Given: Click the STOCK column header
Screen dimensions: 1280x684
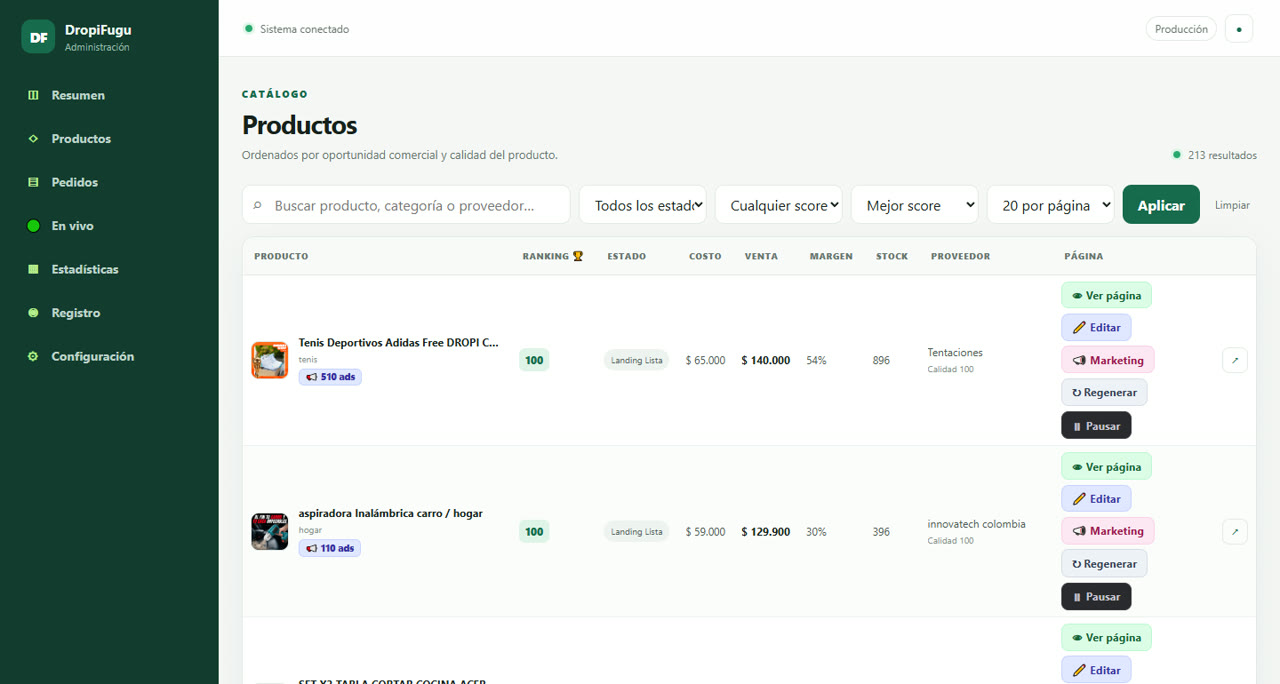Looking at the screenshot, I should click(892, 256).
